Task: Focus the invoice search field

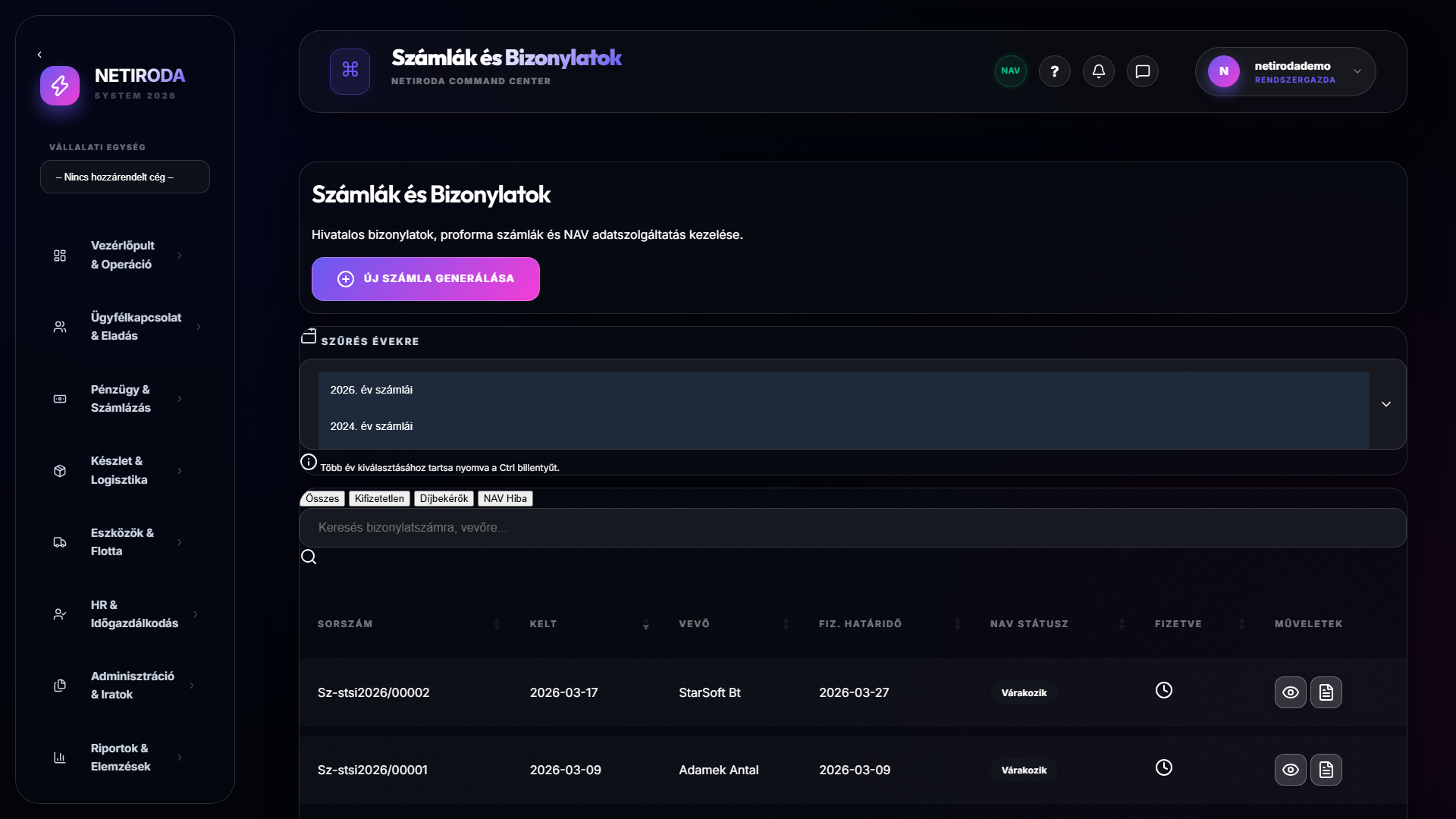Action: [x=853, y=528]
